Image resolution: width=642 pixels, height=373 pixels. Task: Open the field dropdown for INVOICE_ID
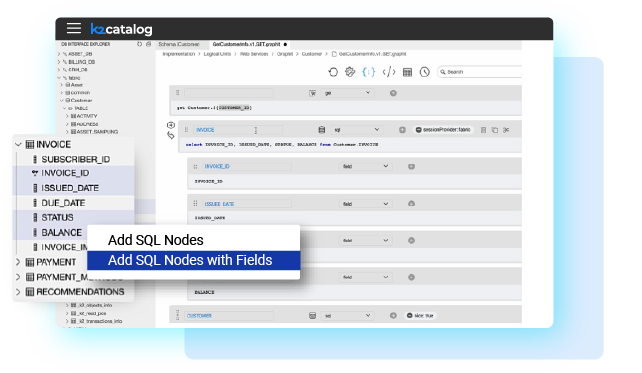[x=365, y=166]
